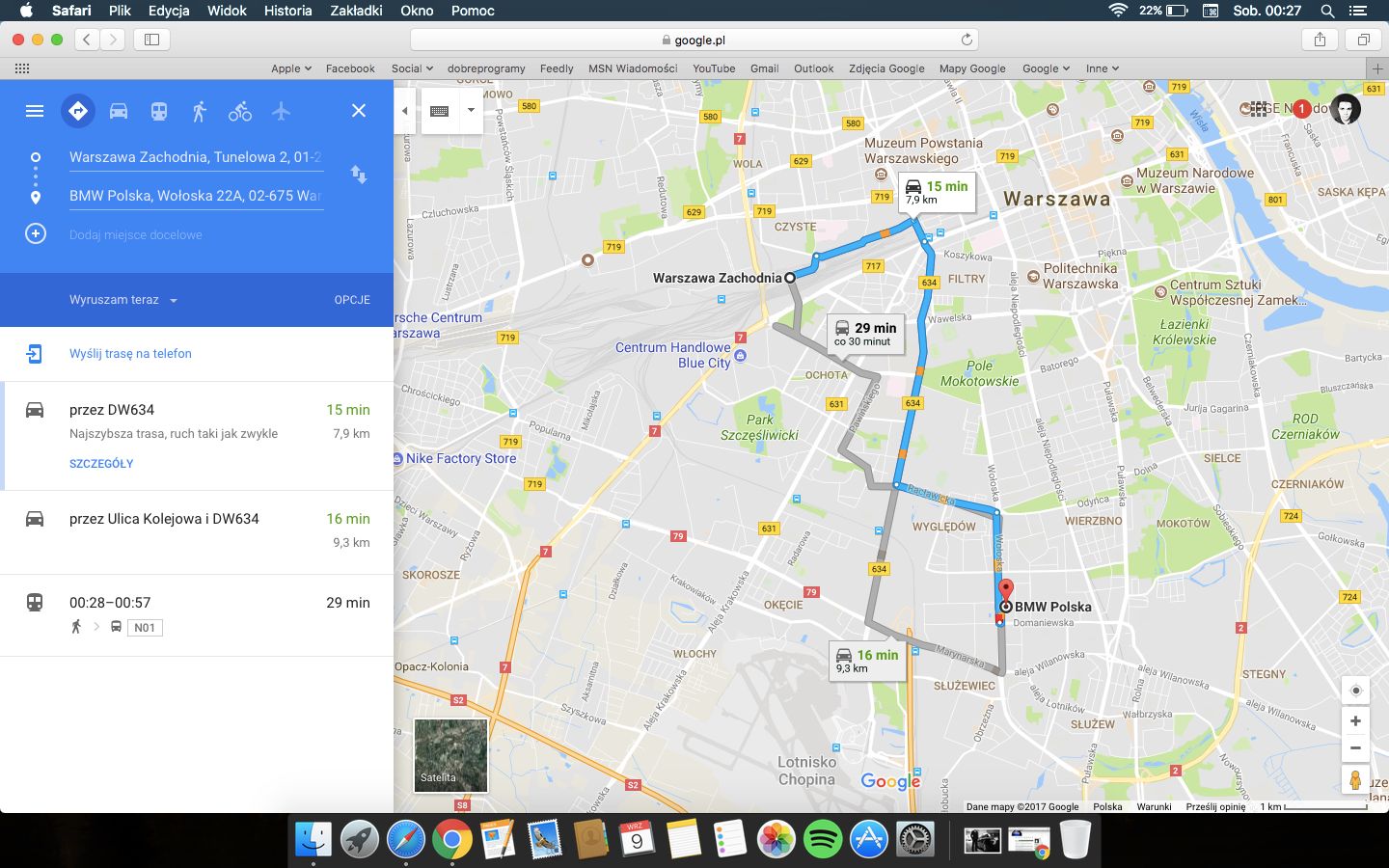The height and width of the screenshot is (868, 1389).
Task: Open a new tab with plus button
Action: (1377, 68)
